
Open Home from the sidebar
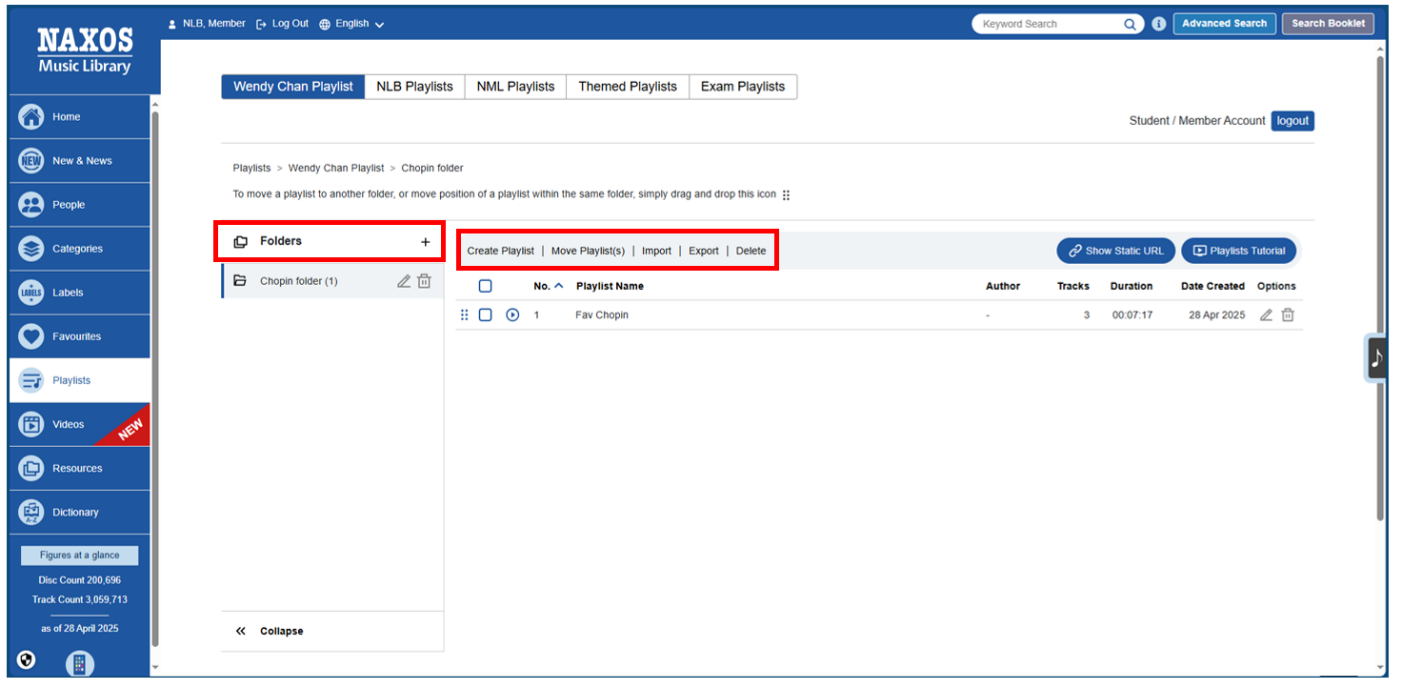(x=80, y=117)
